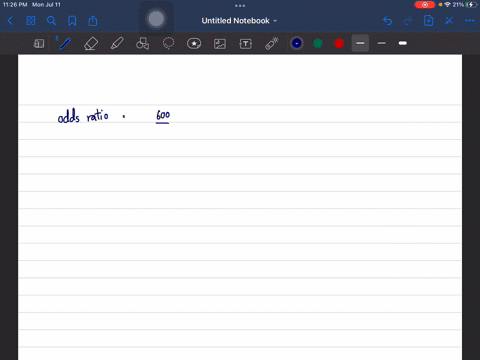Choose the dark blue pen color

pos(297,43)
